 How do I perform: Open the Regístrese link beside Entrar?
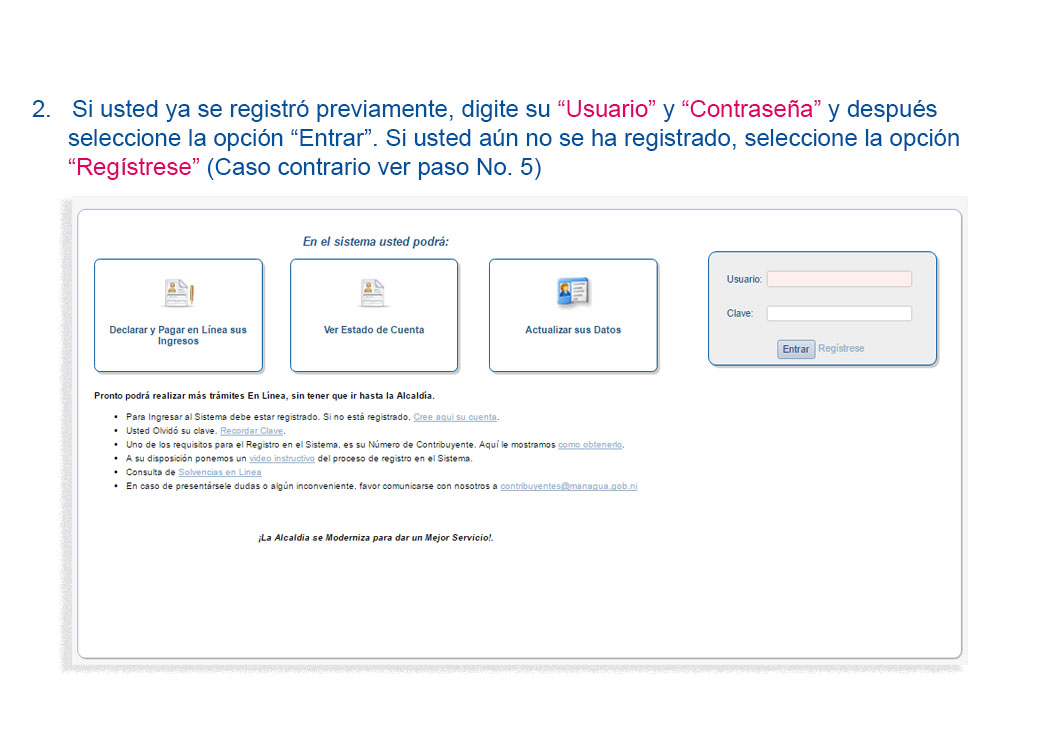841,348
